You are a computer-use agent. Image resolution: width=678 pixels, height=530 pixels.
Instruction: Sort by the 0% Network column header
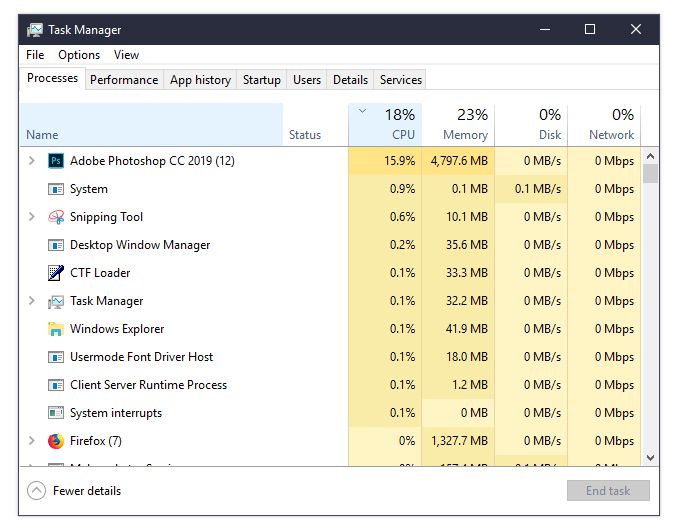pyautogui.click(x=604, y=125)
